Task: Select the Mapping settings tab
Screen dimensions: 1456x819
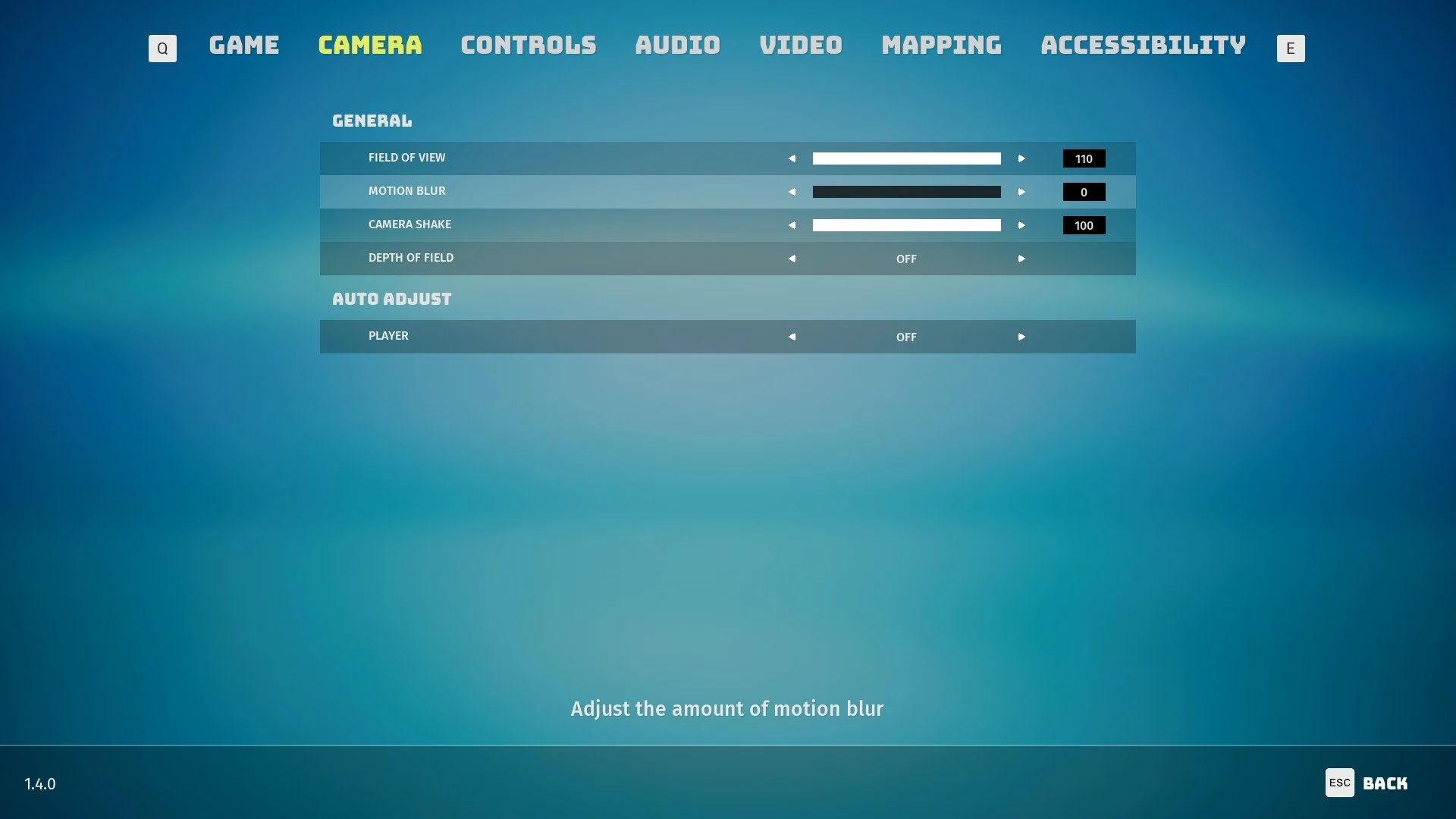Action: (941, 46)
